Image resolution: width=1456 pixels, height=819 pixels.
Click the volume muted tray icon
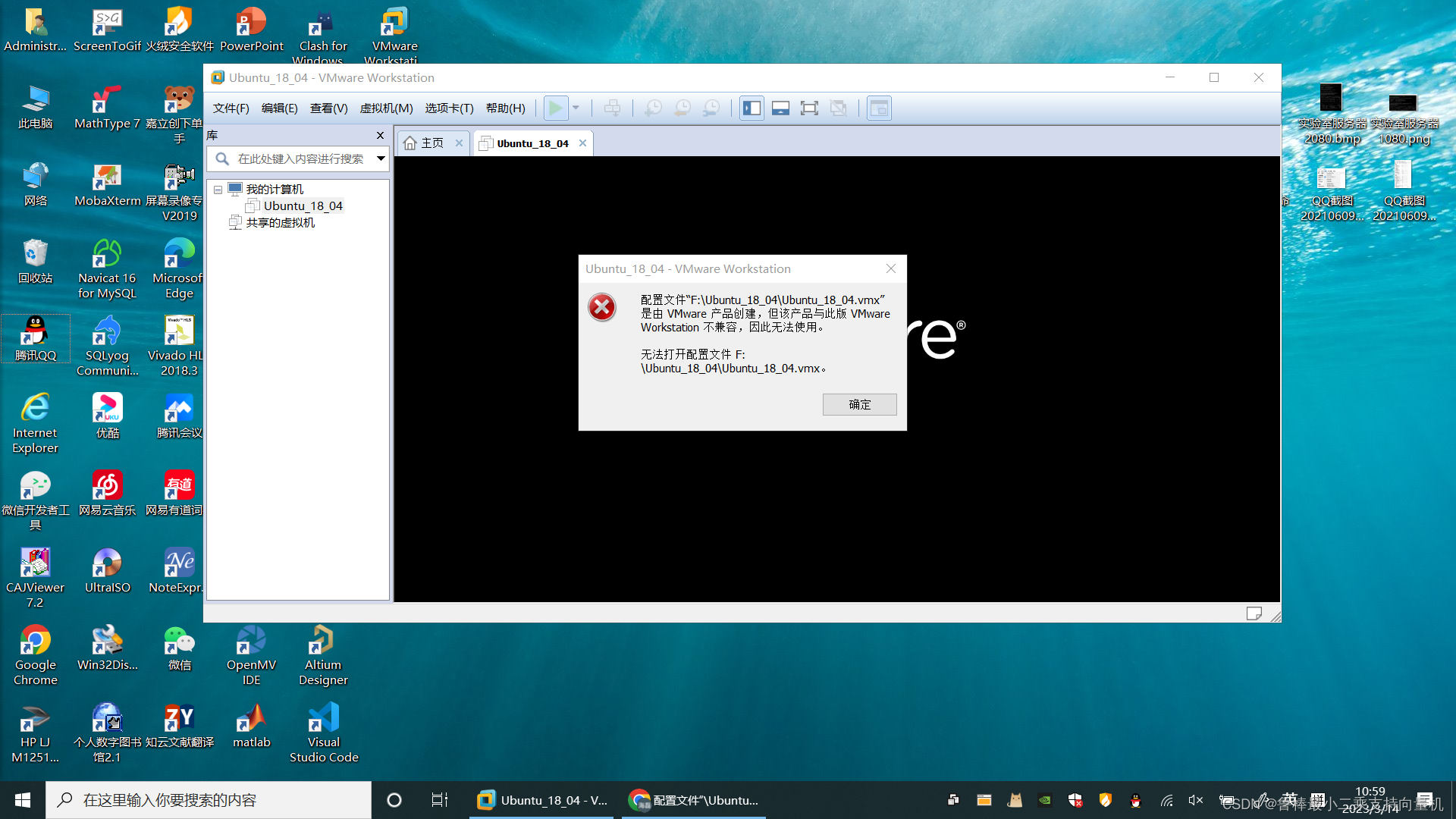(1196, 800)
